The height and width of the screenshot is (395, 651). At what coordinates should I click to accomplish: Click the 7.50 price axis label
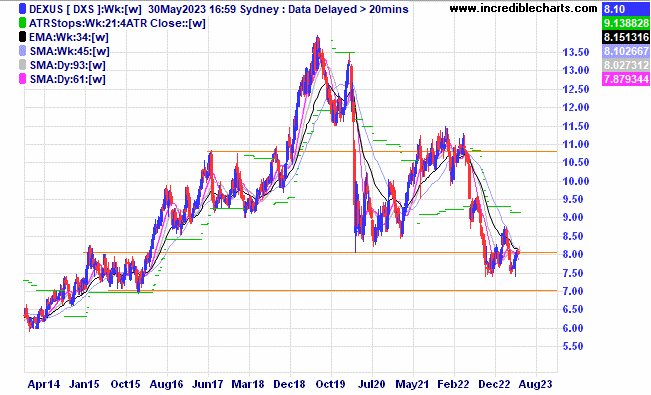[x=573, y=273]
